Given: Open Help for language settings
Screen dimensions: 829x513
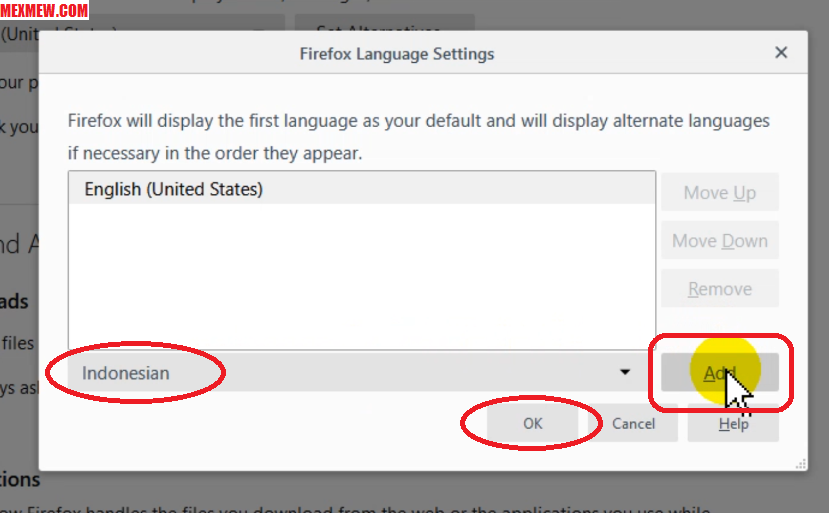Looking at the screenshot, I should click(x=733, y=424).
